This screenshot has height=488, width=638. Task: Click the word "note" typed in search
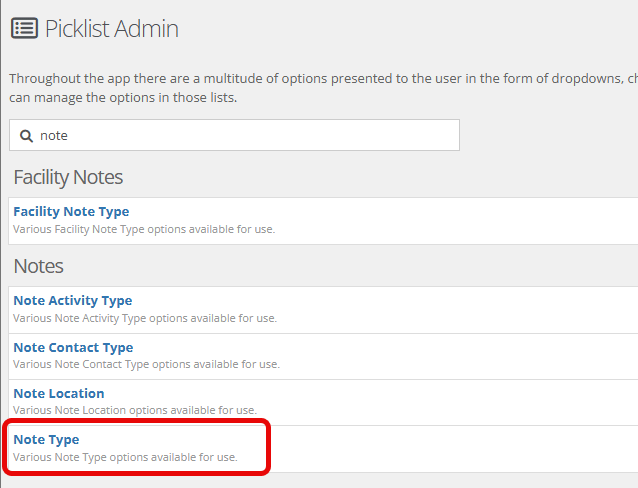(54, 135)
